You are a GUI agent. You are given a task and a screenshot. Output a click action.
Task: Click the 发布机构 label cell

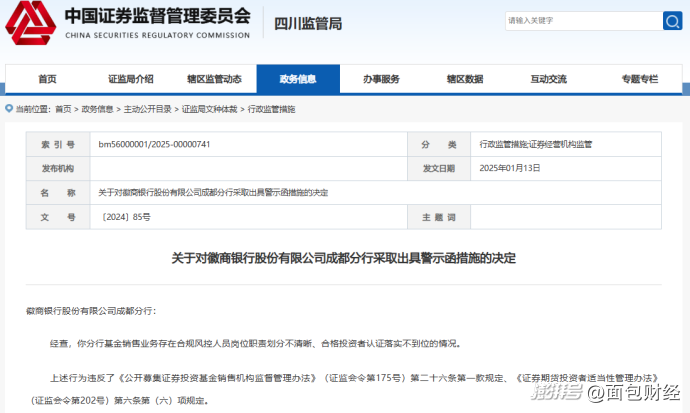tap(58, 168)
